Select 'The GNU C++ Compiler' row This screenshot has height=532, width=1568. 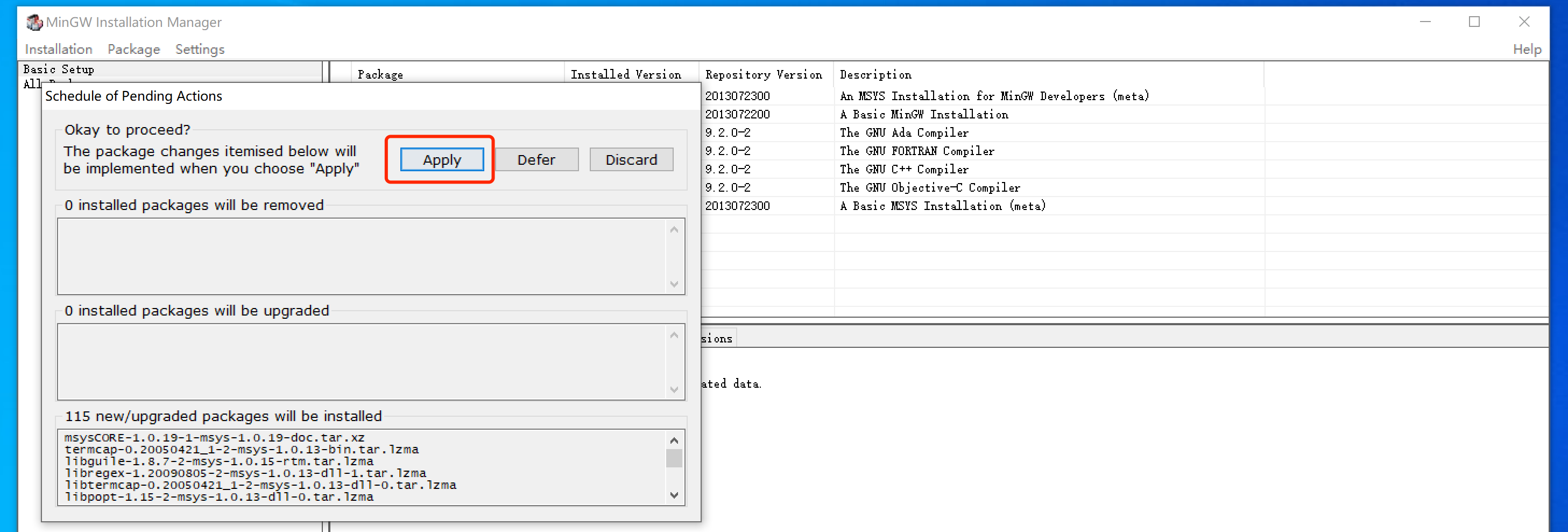coord(1124,169)
